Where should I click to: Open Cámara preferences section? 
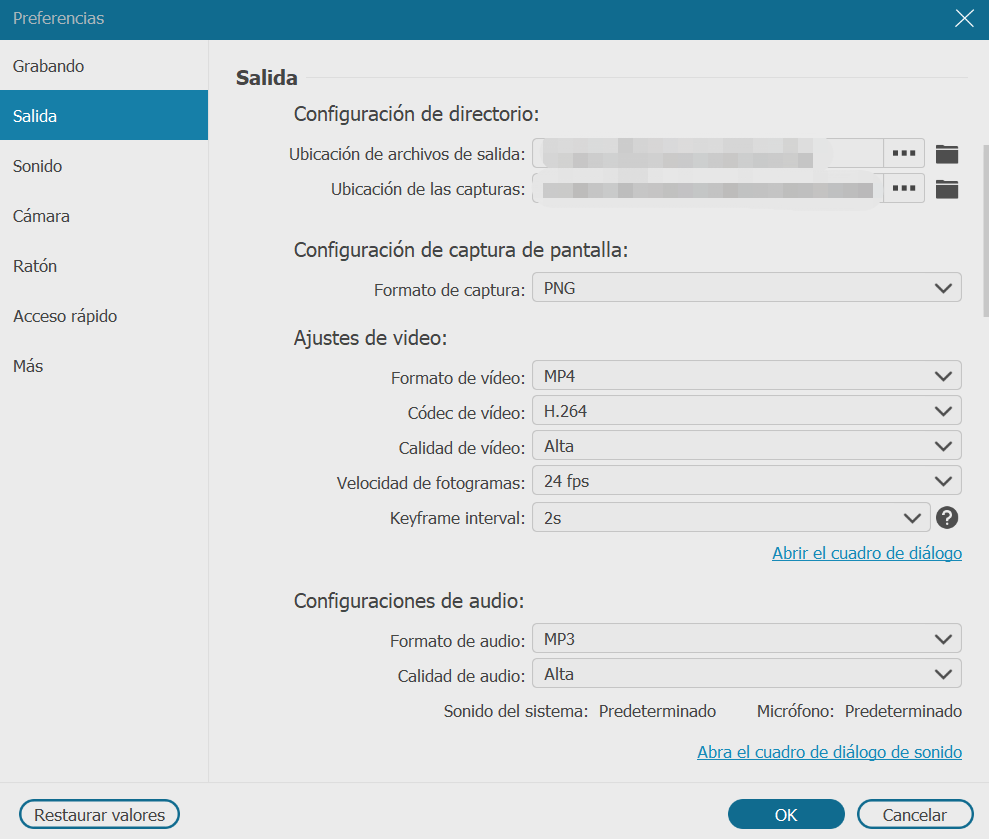[104, 216]
